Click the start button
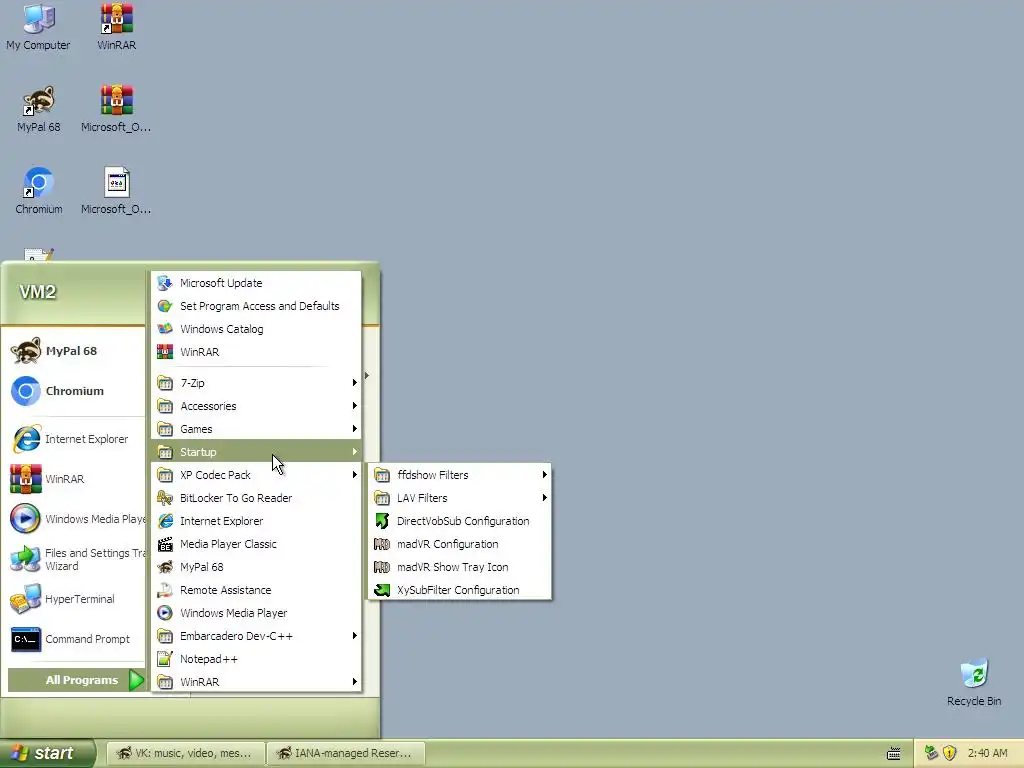Viewport: 1024px width, 768px height. [x=47, y=753]
